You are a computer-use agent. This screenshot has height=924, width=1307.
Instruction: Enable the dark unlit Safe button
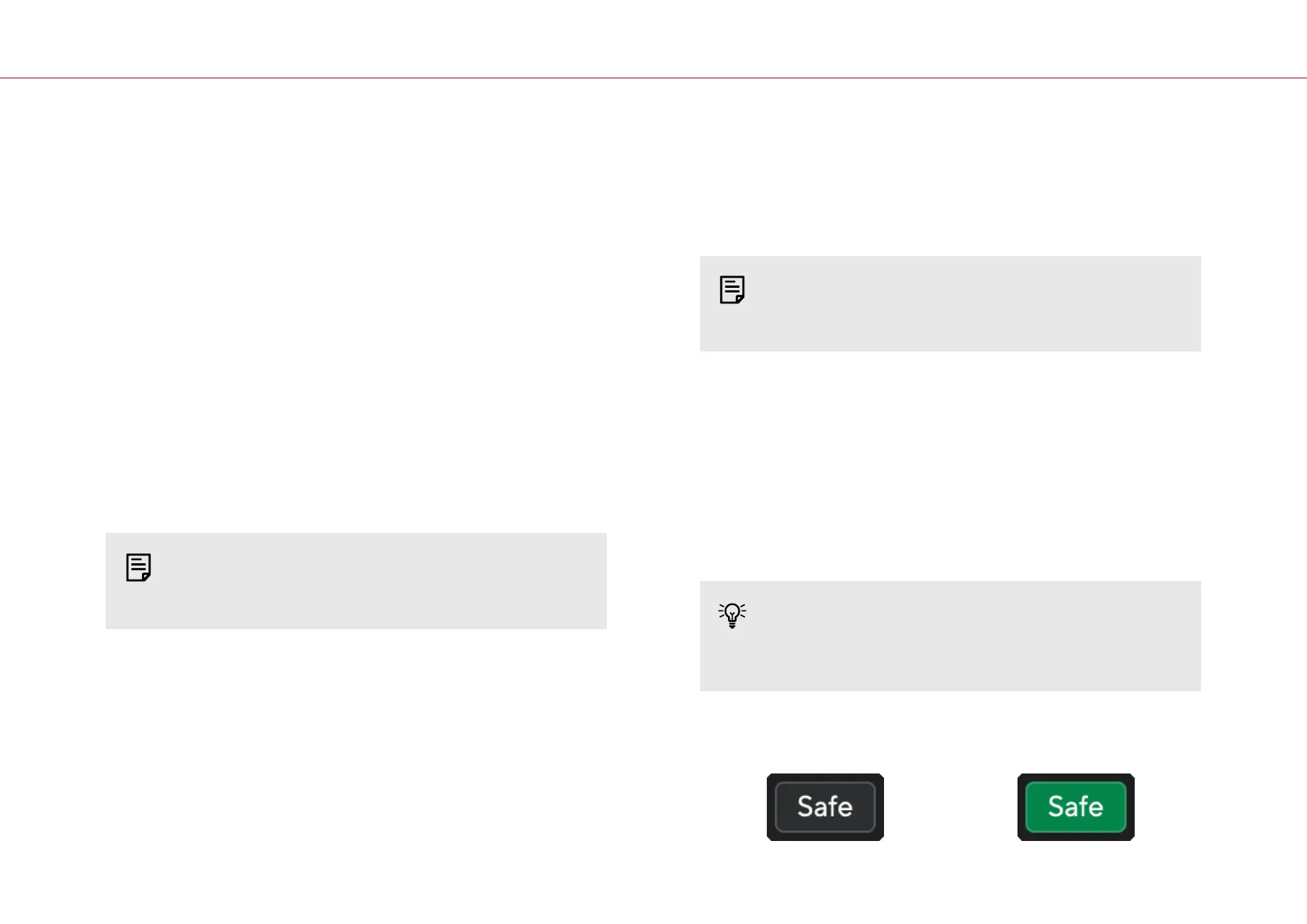(x=825, y=807)
